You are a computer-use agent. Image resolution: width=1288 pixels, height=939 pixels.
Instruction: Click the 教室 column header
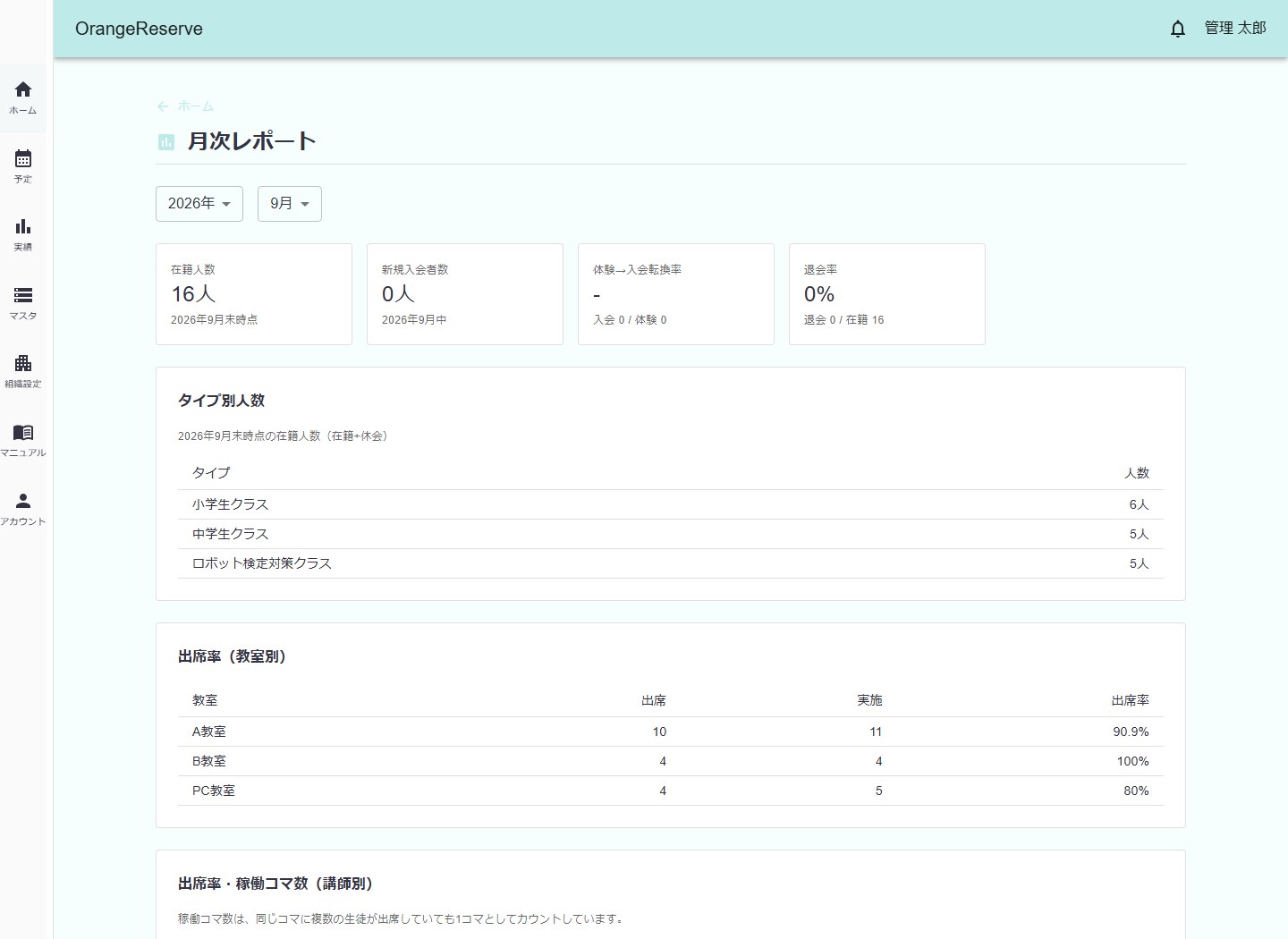[x=205, y=700]
